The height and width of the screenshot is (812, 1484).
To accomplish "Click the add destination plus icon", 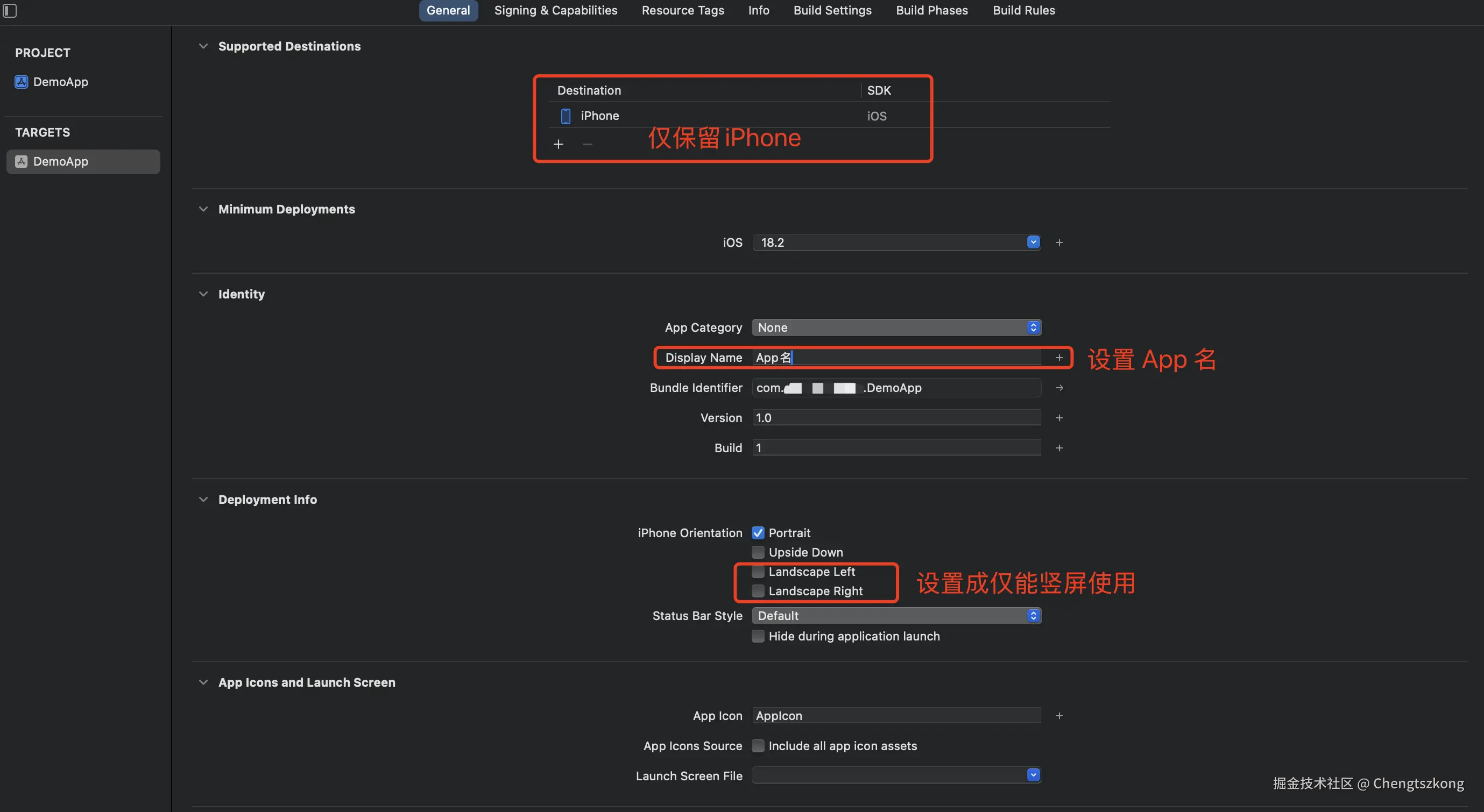I will [557, 144].
